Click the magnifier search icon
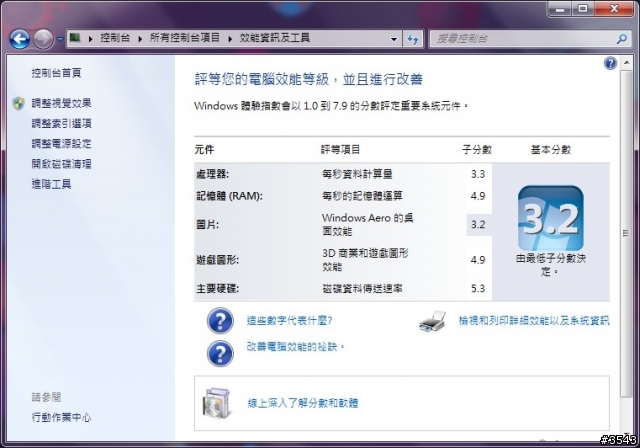This screenshot has height=448, width=640. pyautogui.click(x=622, y=39)
